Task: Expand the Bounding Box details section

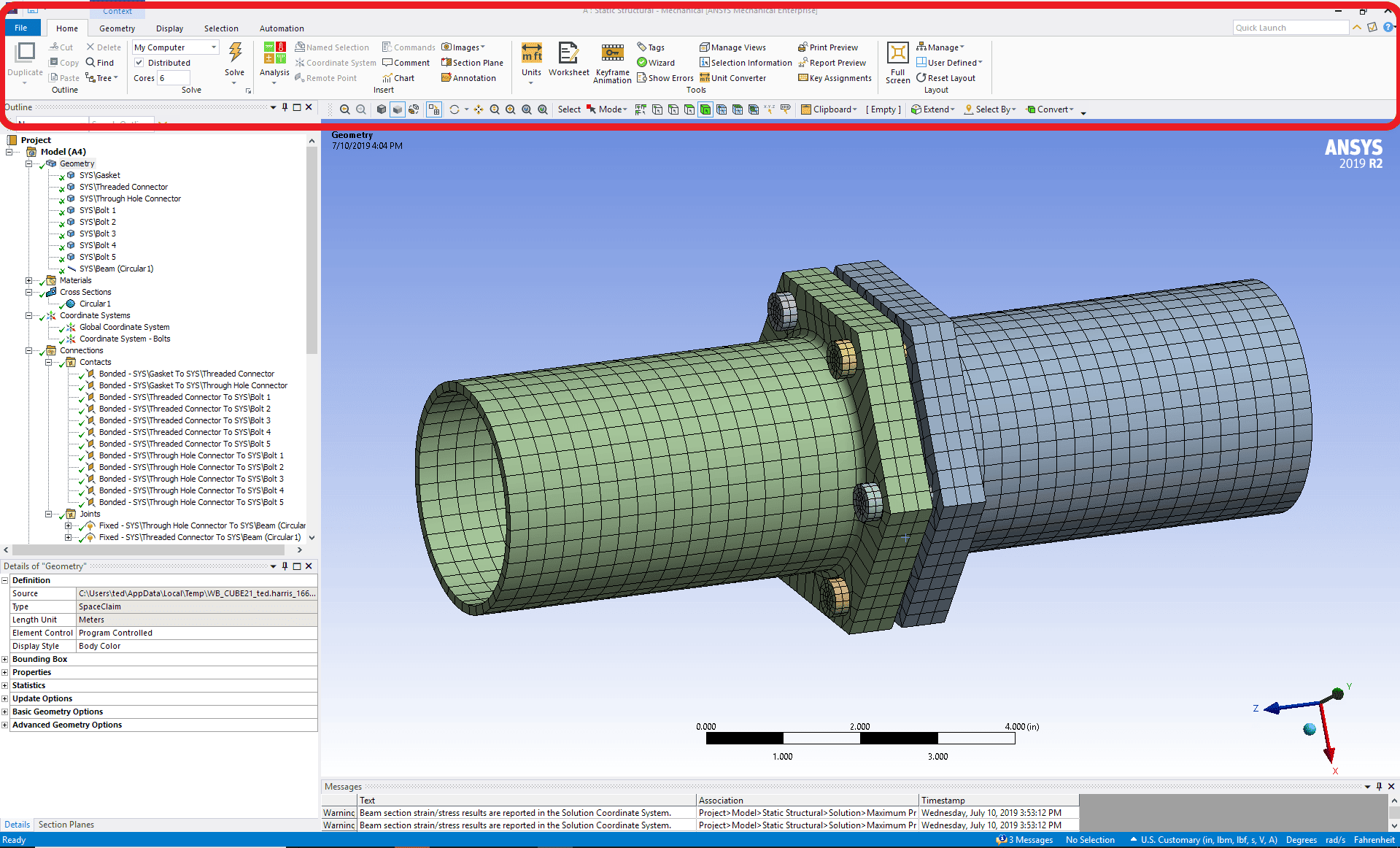Action: (7, 659)
